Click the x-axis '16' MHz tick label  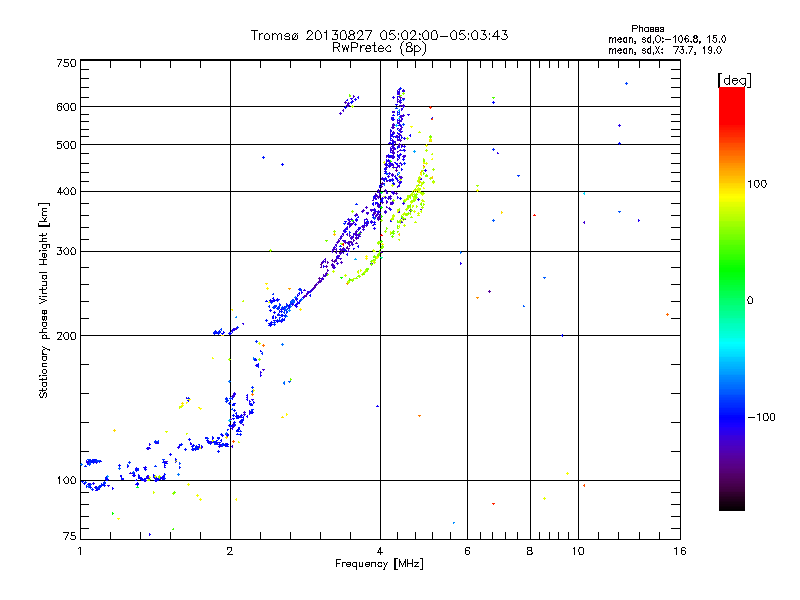(680, 551)
